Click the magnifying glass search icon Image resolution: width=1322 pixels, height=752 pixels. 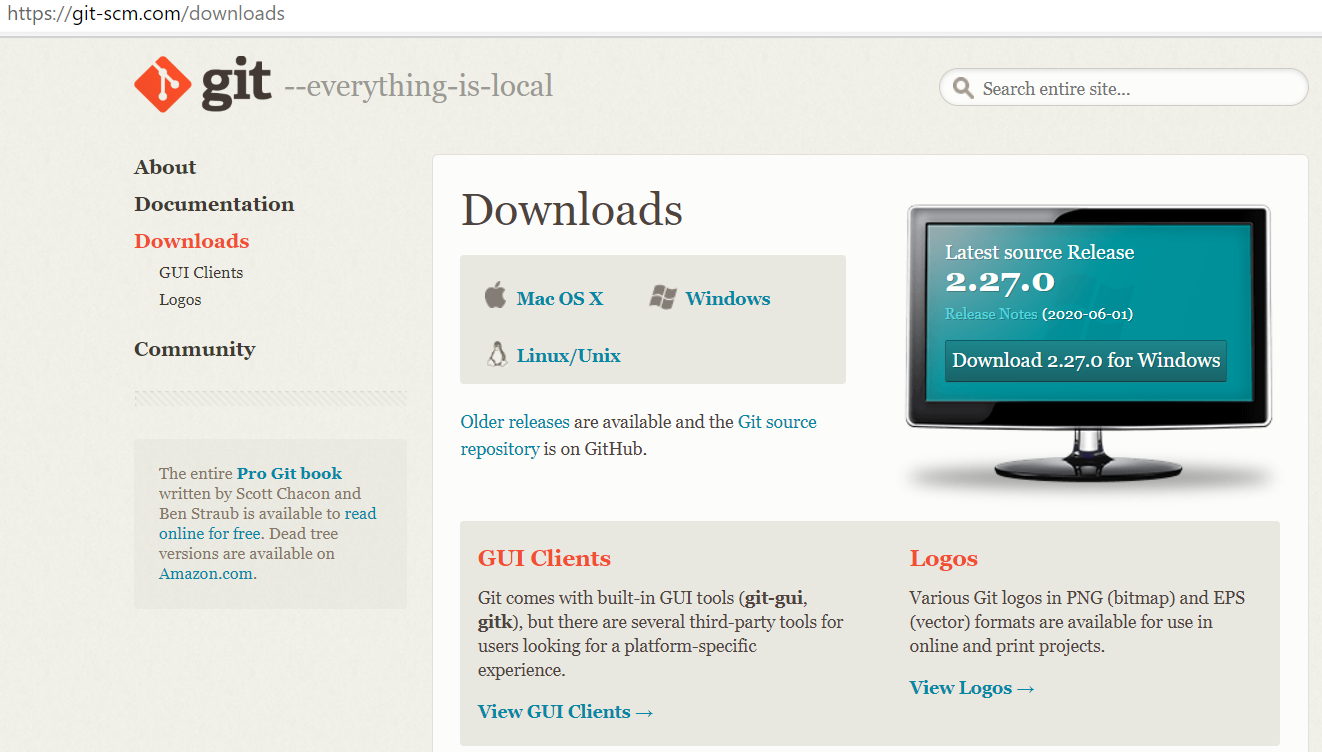tap(963, 88)
